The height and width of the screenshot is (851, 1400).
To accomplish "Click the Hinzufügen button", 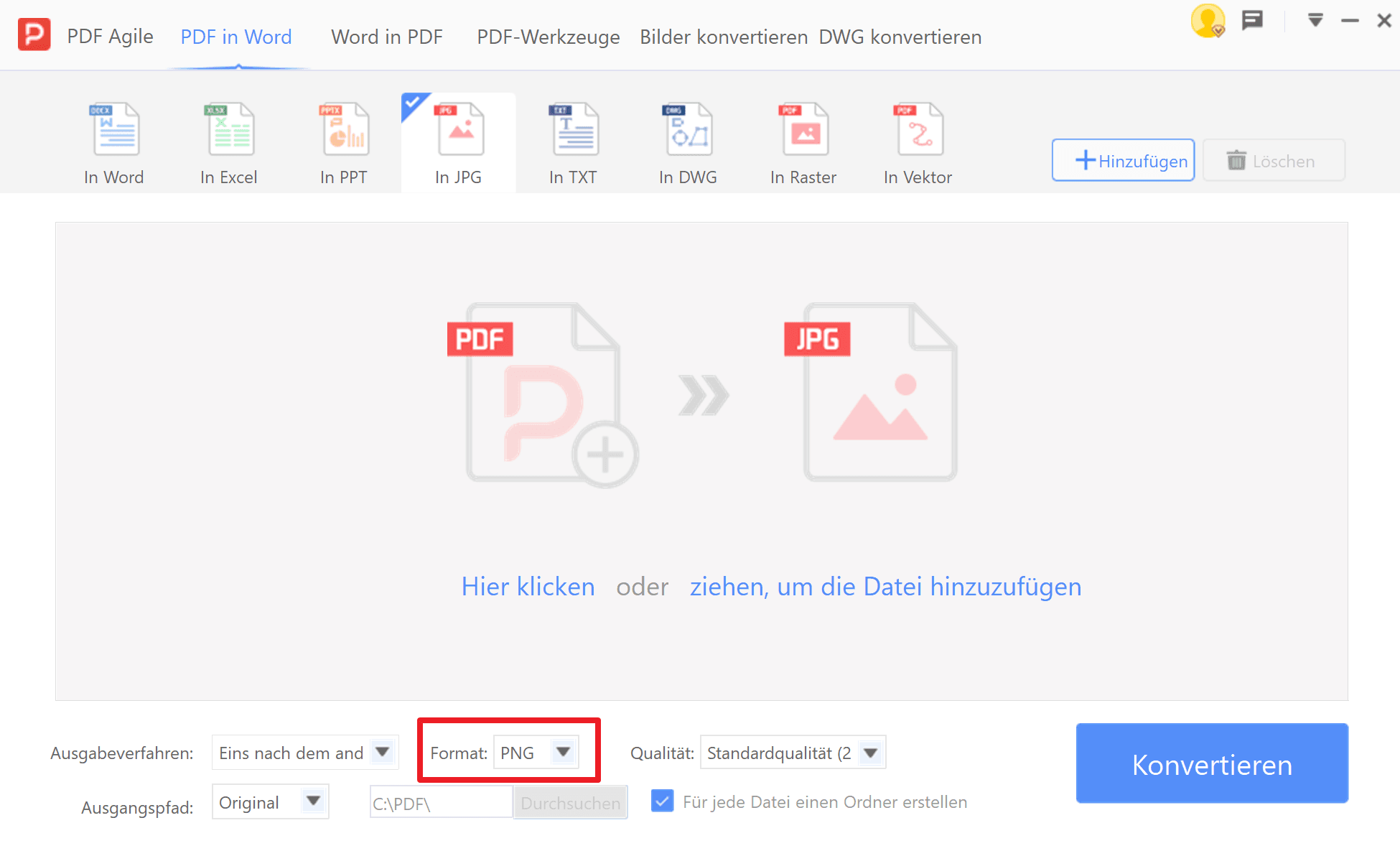I will (x=1122, y=160).
